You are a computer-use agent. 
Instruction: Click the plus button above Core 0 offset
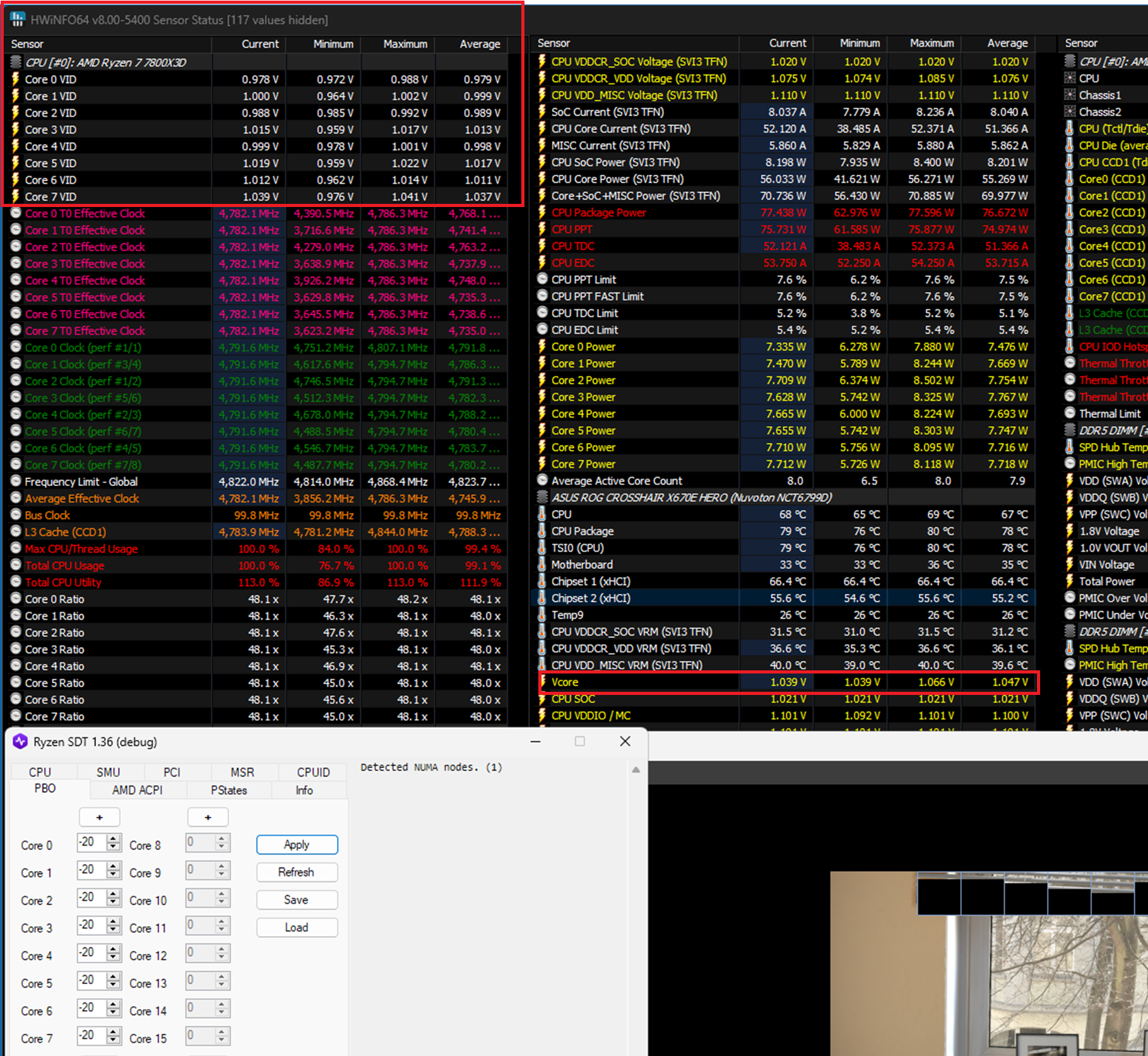click(99, 817)
